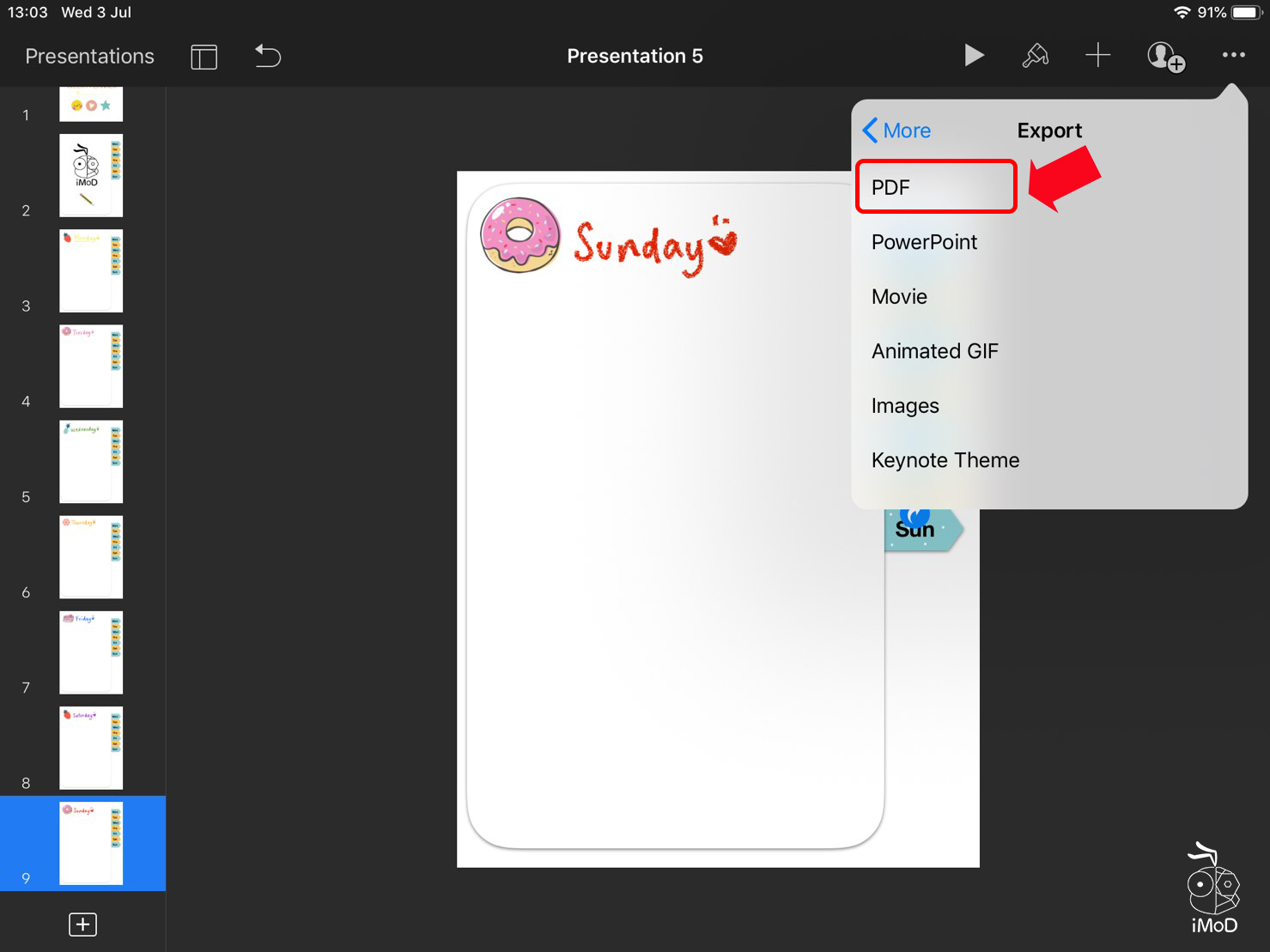Tap the Presentation 5 title
This screenshot has height=952, width=1270.
[635, 57]
